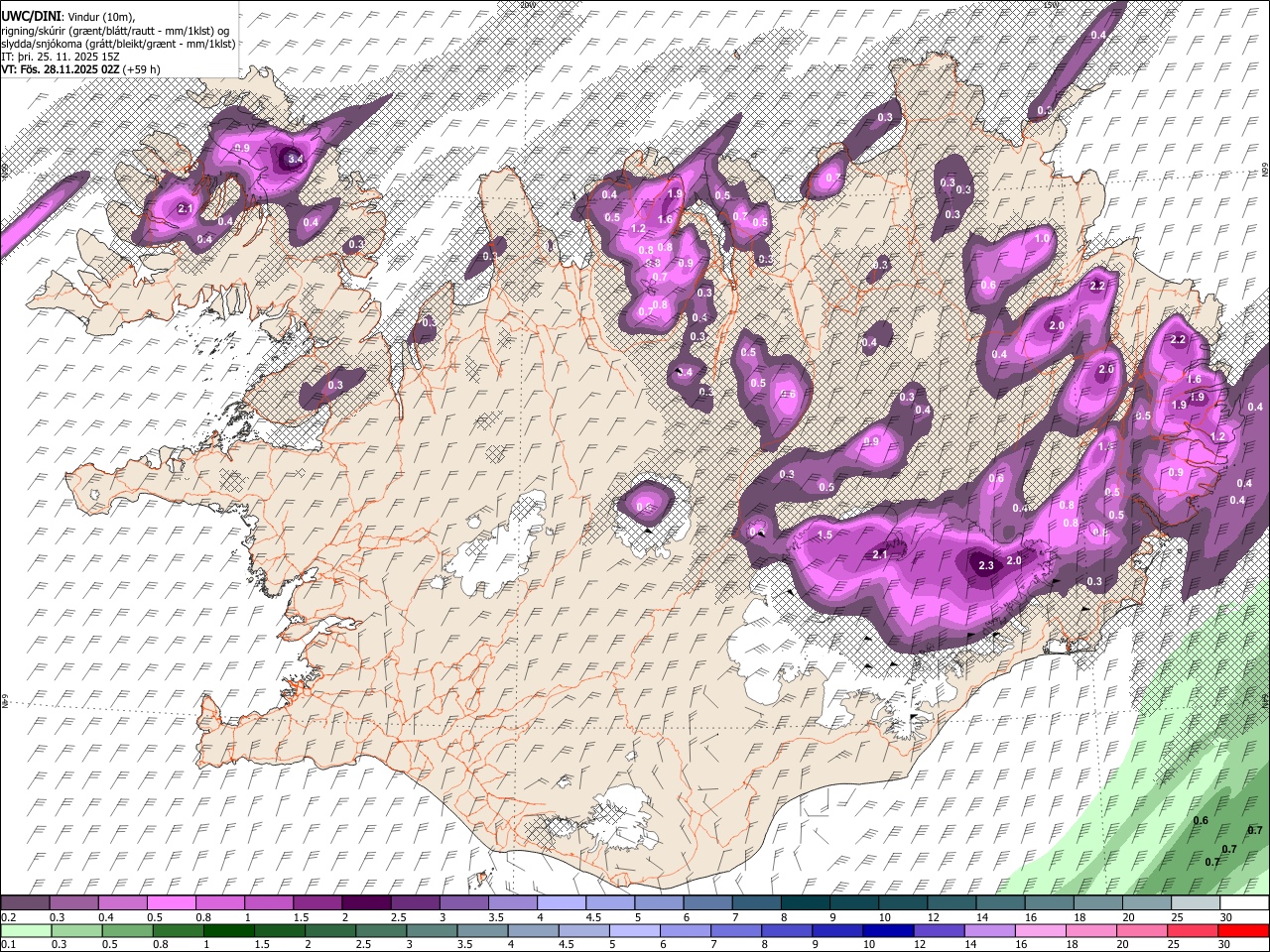Click the 1.5 snowfall value on the map
The height and width of the screenshot is (952, 1270).
tap(825, 535)
